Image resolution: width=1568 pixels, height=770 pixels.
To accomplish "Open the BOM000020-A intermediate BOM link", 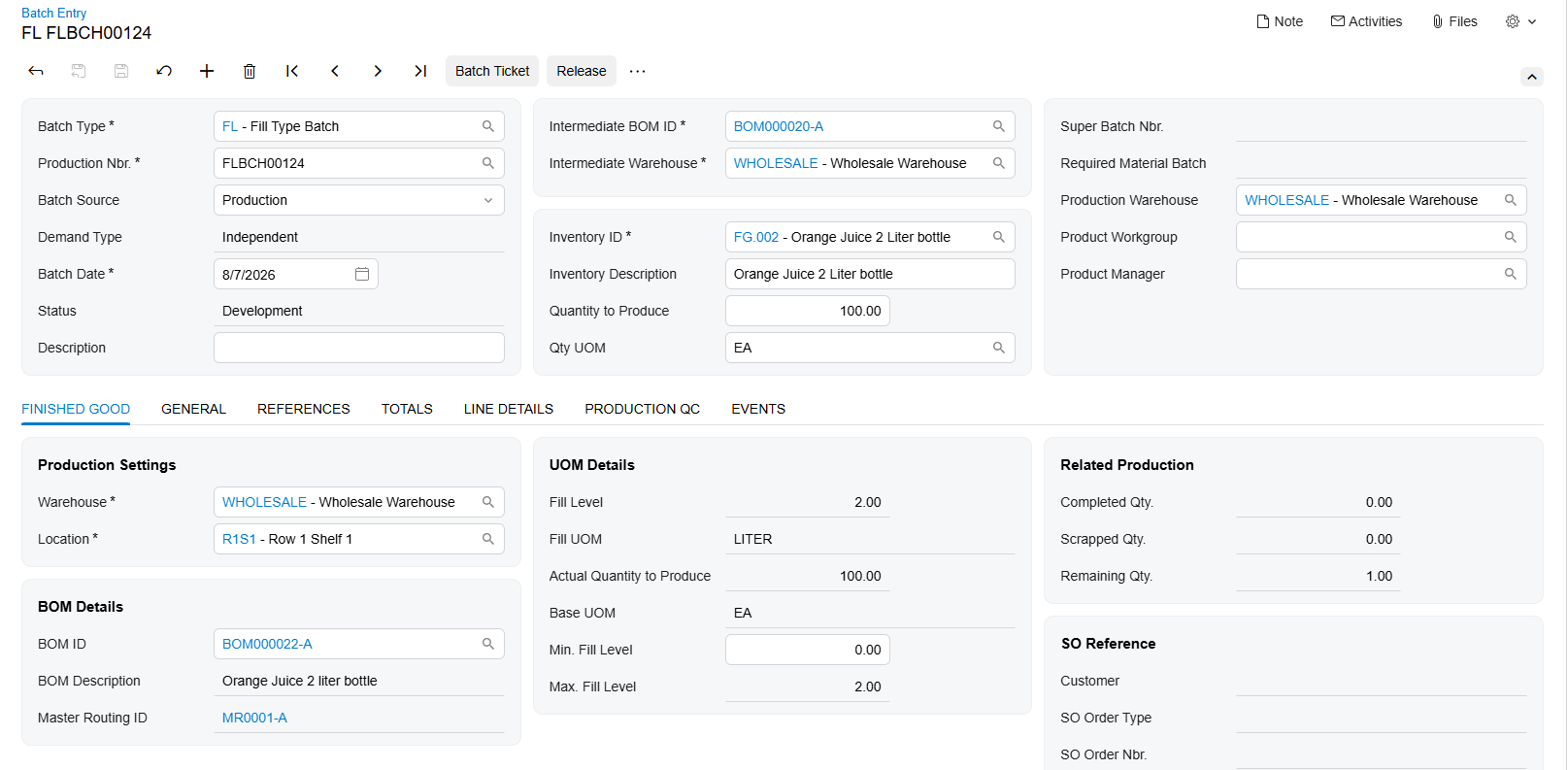I will pos(779,126).
